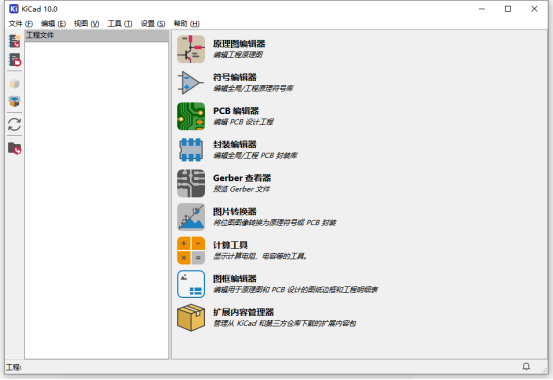Launch the Footprint Editor blue chip icon

pos(191,150)
